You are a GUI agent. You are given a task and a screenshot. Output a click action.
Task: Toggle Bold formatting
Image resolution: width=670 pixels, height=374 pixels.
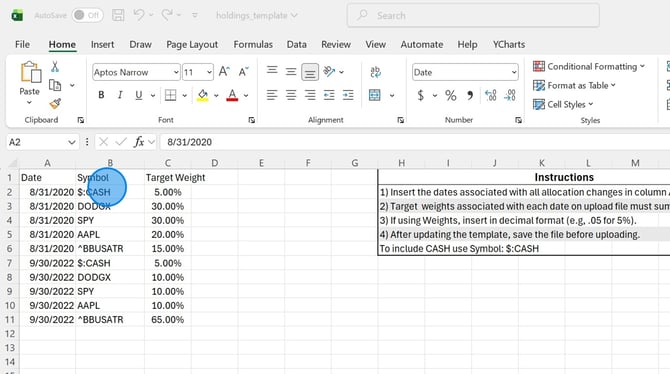101,95
